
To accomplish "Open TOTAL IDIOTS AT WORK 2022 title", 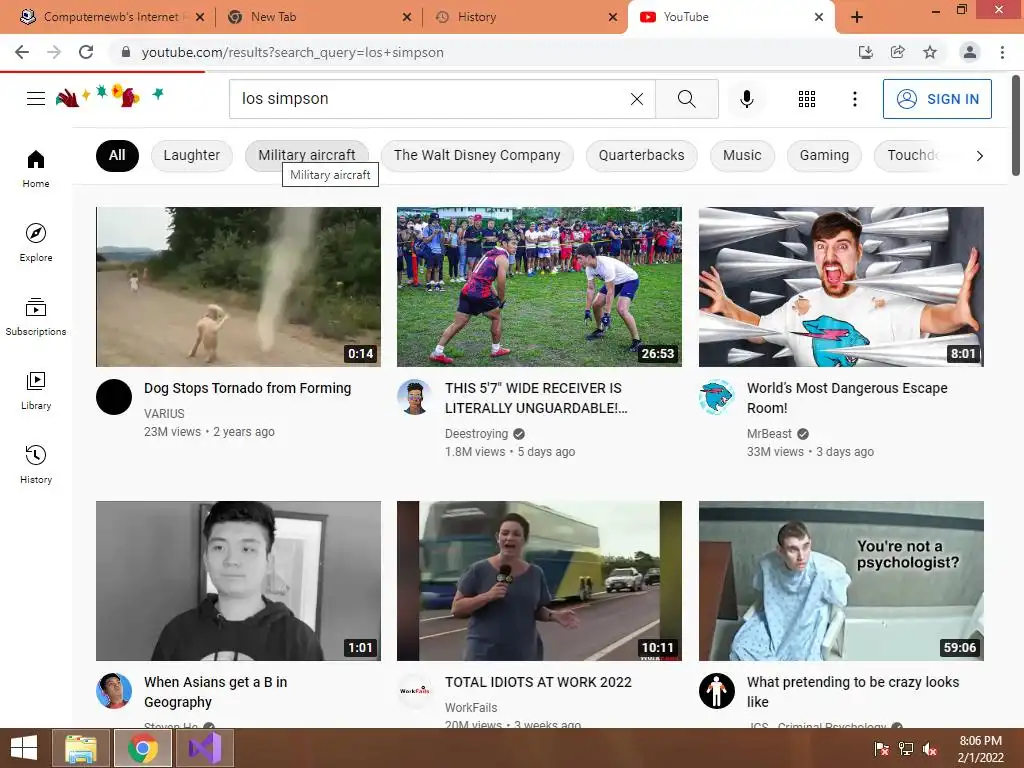I will click(538, 682).
